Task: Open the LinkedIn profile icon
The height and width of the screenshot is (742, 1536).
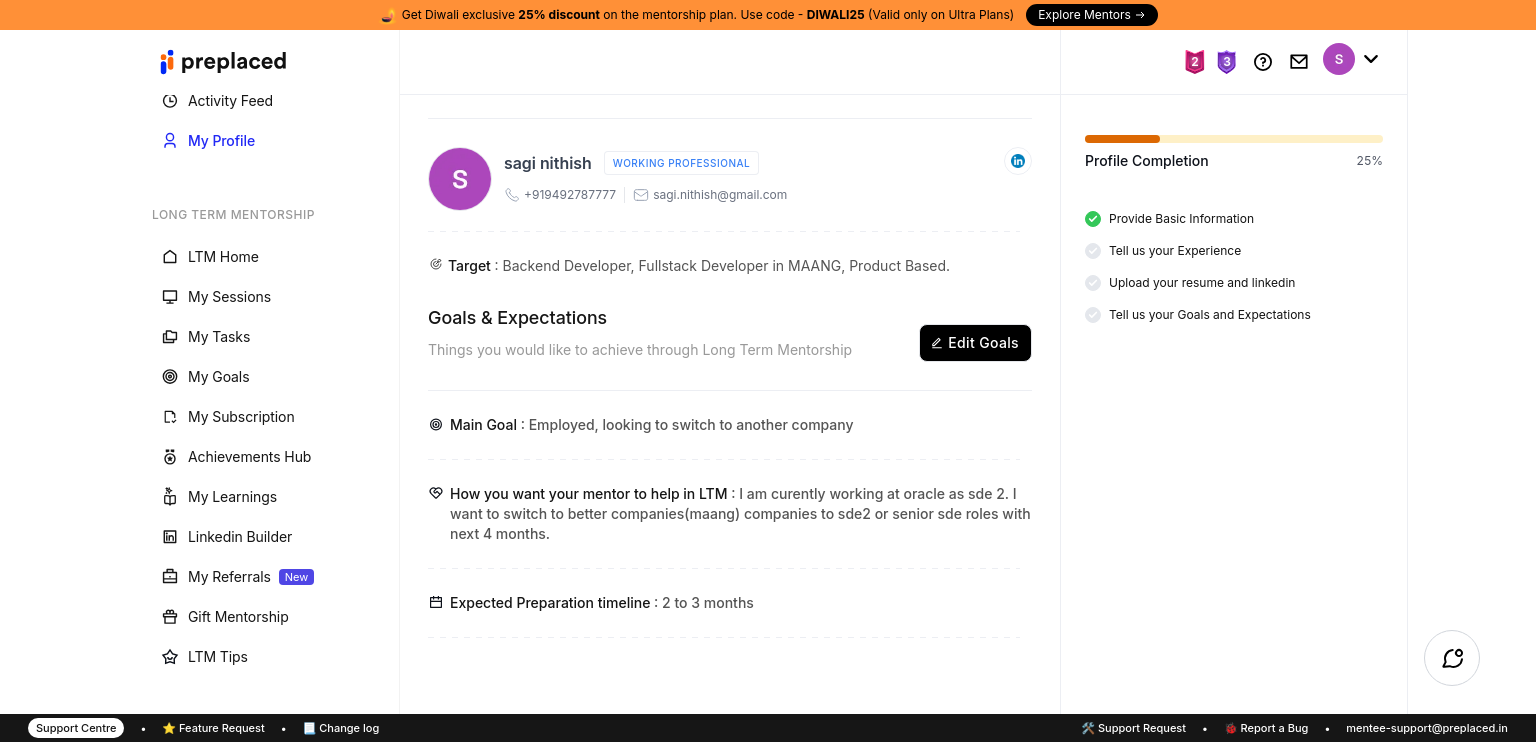Action: point(1018,161)
